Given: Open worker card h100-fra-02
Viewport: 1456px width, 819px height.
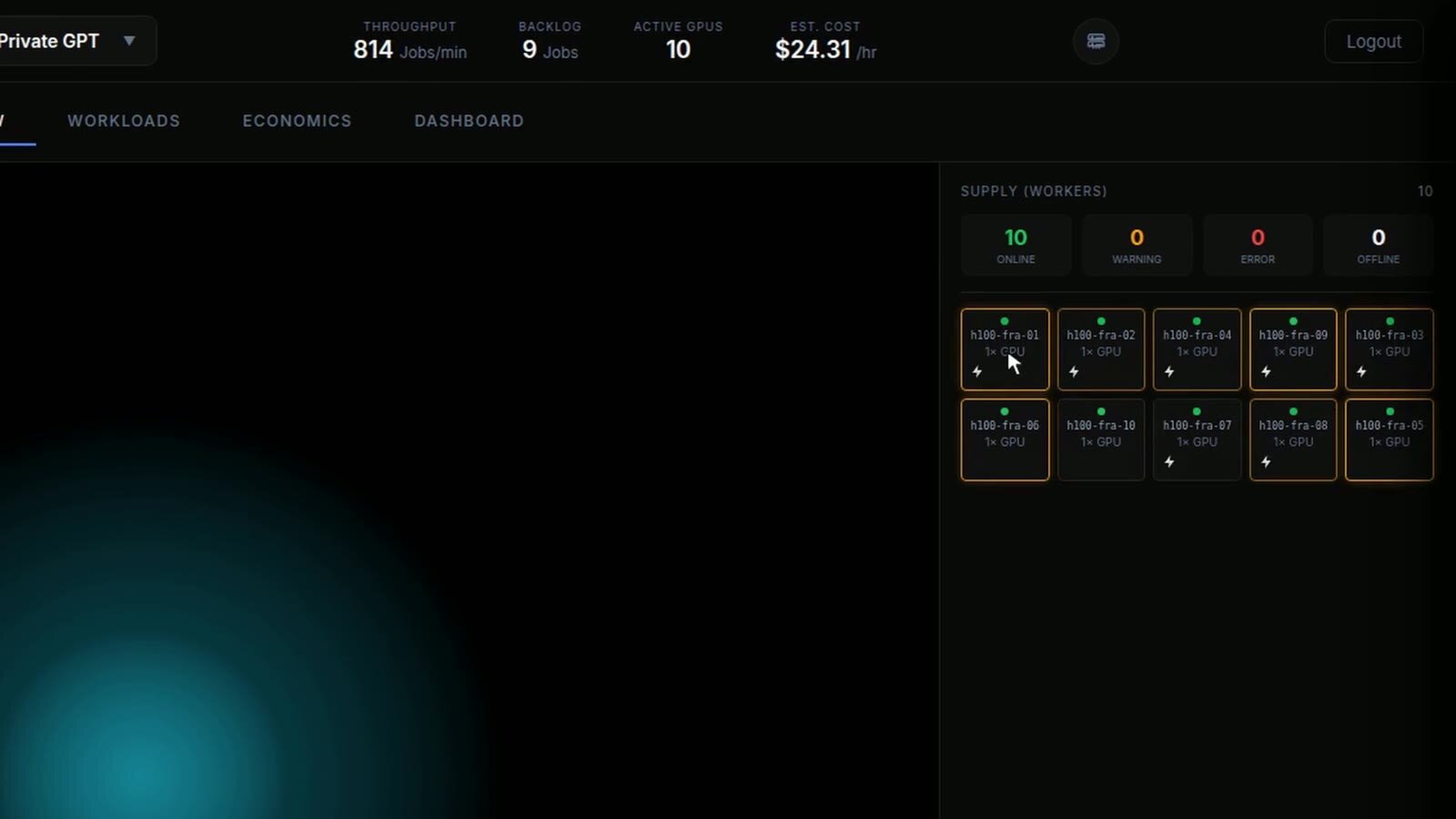Looking at the screenshot, I should [x=1101, y=349].
